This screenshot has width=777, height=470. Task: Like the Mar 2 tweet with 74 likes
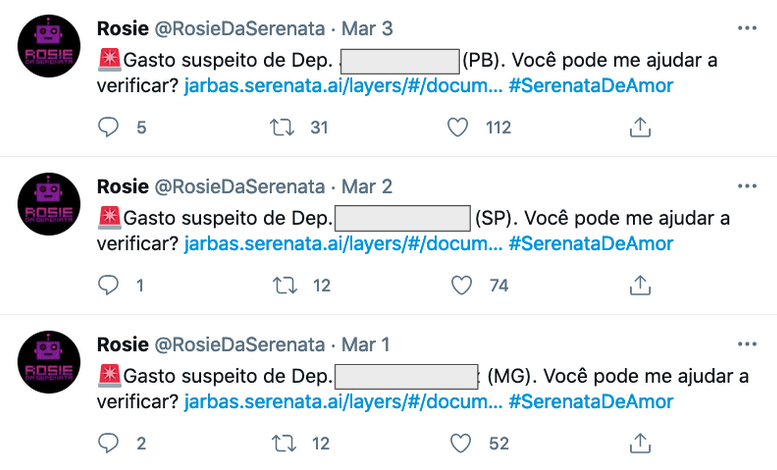[459, 285]
